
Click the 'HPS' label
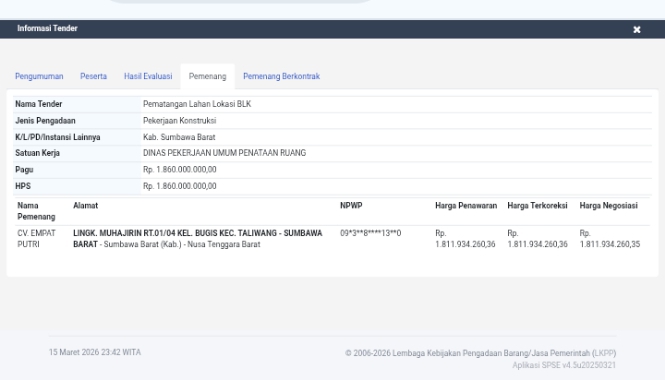(23, 186)
